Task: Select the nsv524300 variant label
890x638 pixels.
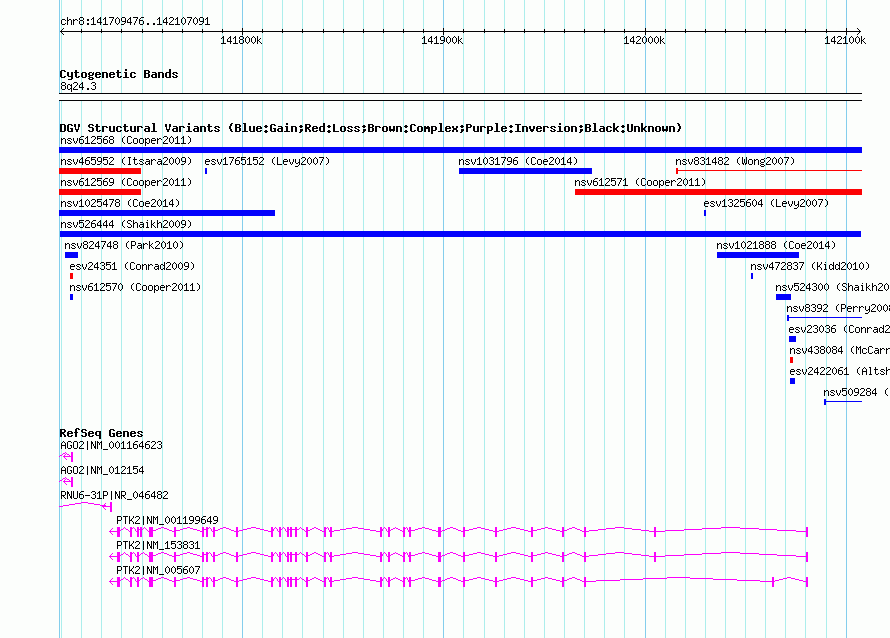Action: (x=832, y=287)
